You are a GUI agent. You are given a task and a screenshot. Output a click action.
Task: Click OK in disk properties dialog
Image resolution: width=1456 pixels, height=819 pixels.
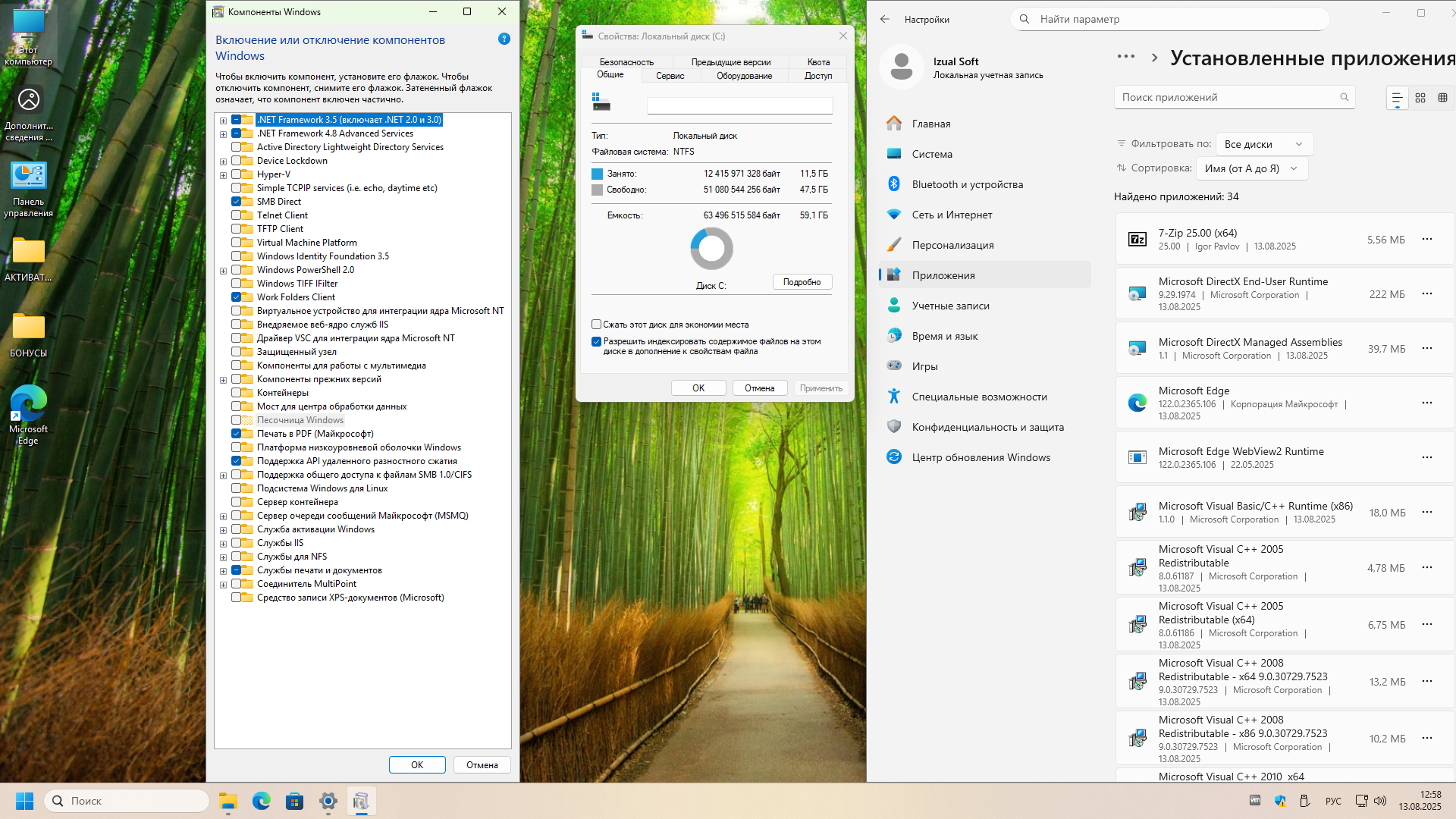click(698, 388)
